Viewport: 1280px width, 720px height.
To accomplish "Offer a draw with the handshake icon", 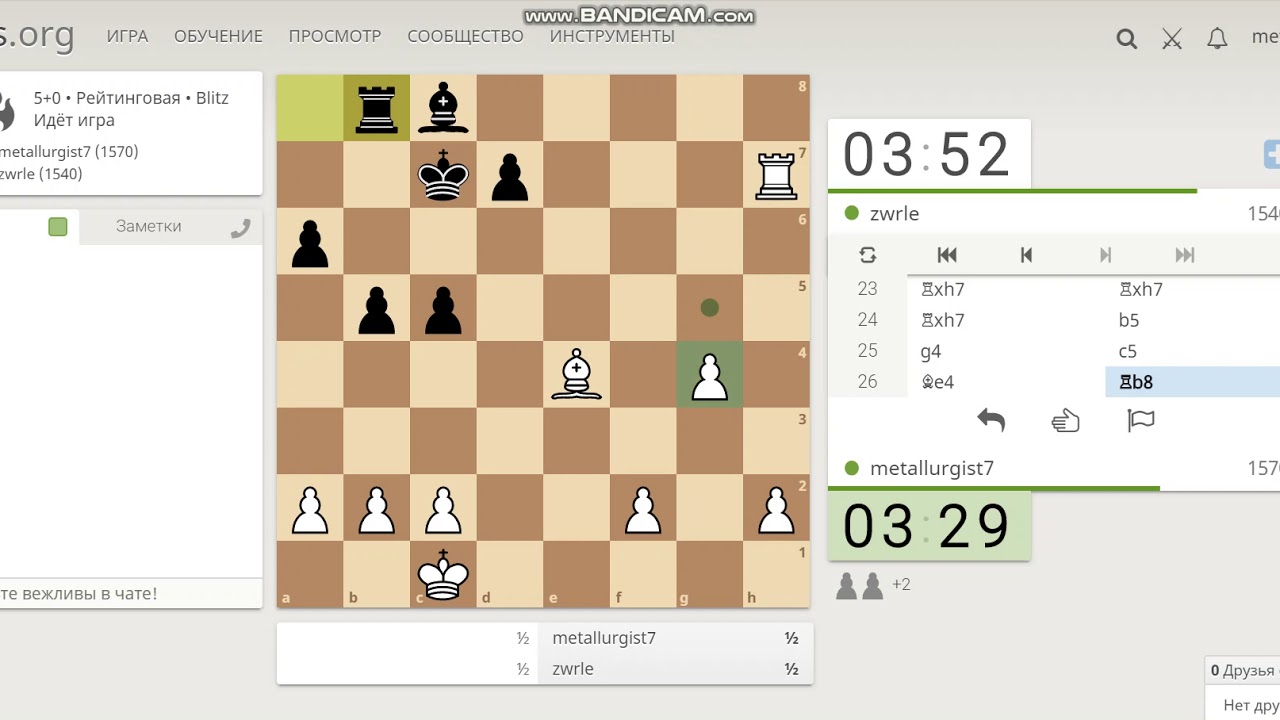I will point(1066,421).
